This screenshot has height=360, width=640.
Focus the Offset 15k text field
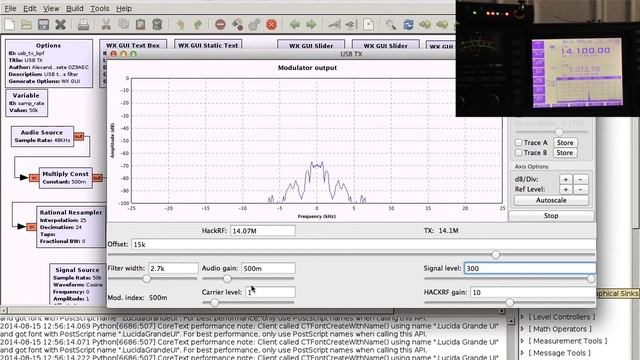pos(363,244)
